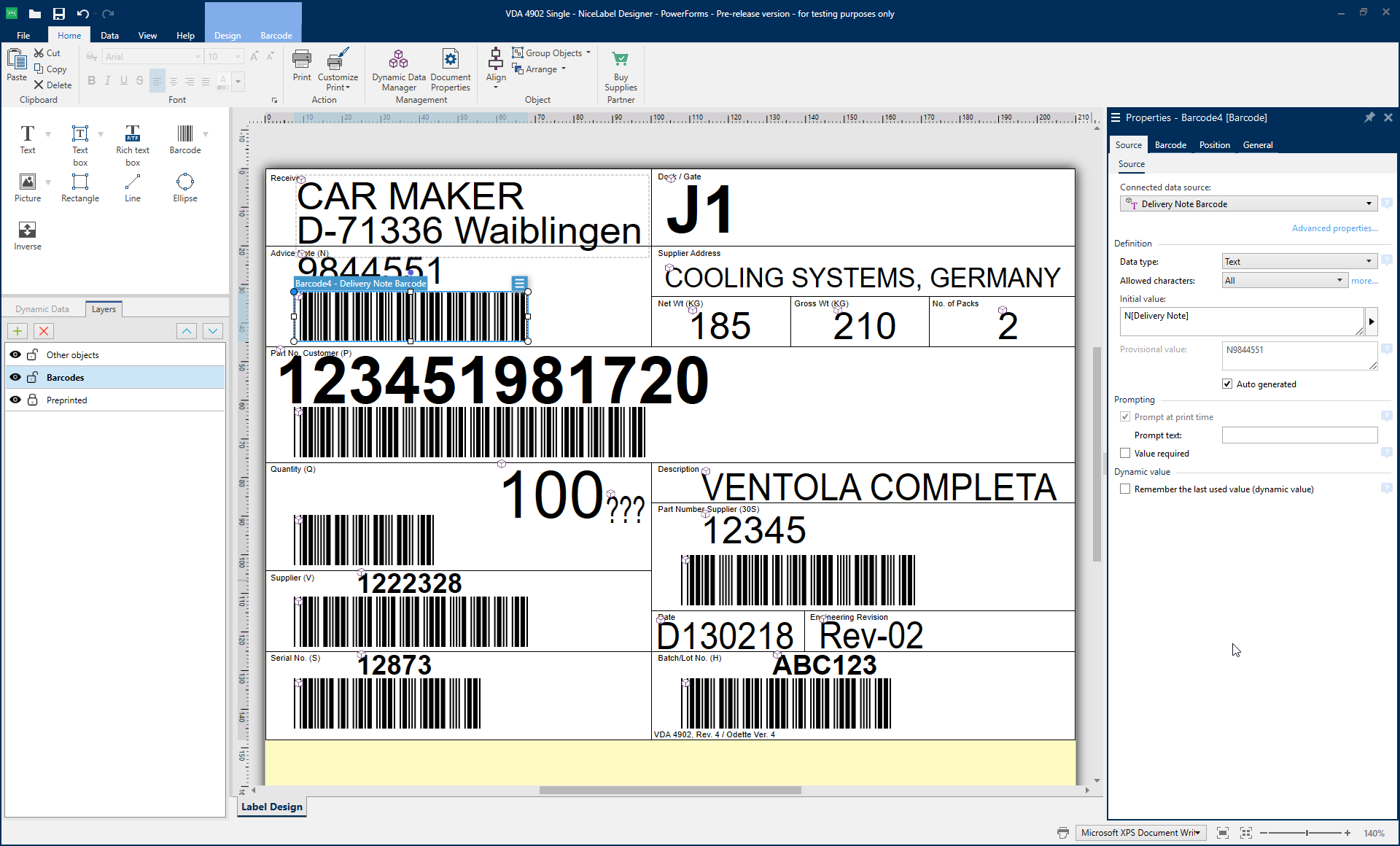Image resolution: width=1400 pixels, height=846 pixels.
Task: Switch to the Position properties tab
Action: (1214, 145)
